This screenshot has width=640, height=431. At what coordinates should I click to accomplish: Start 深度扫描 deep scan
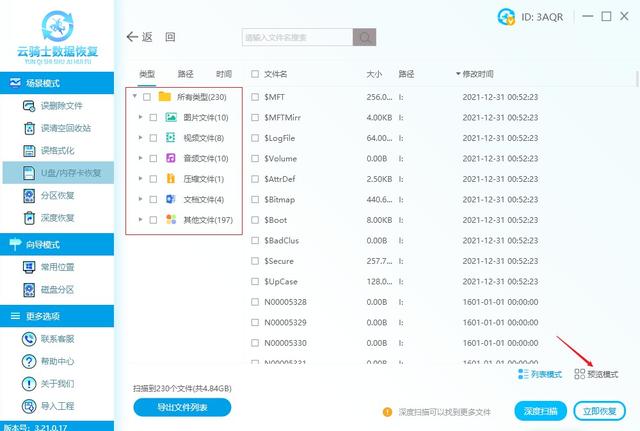coord(540,411)
